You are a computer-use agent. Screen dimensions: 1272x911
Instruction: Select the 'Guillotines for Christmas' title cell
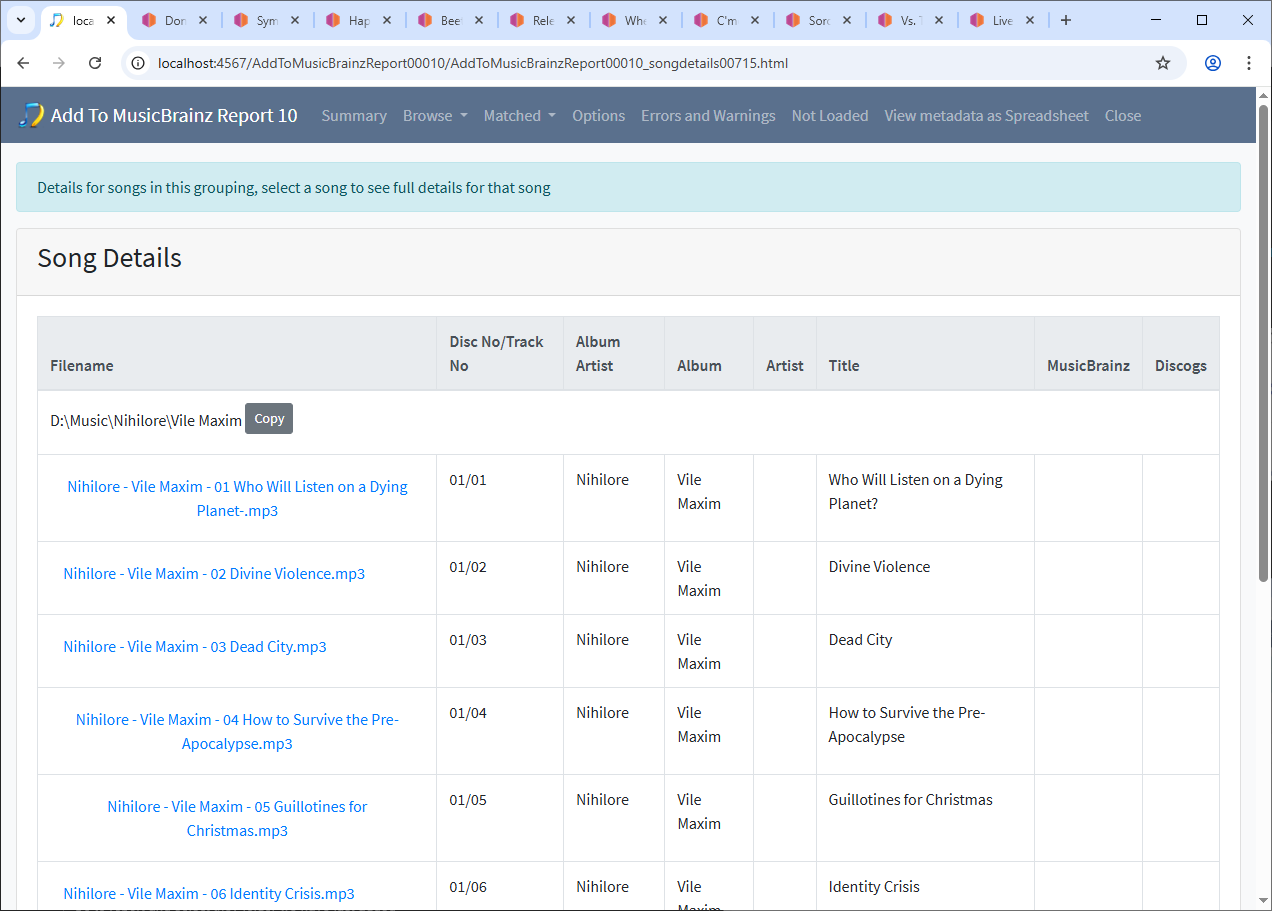click(925, 818)
